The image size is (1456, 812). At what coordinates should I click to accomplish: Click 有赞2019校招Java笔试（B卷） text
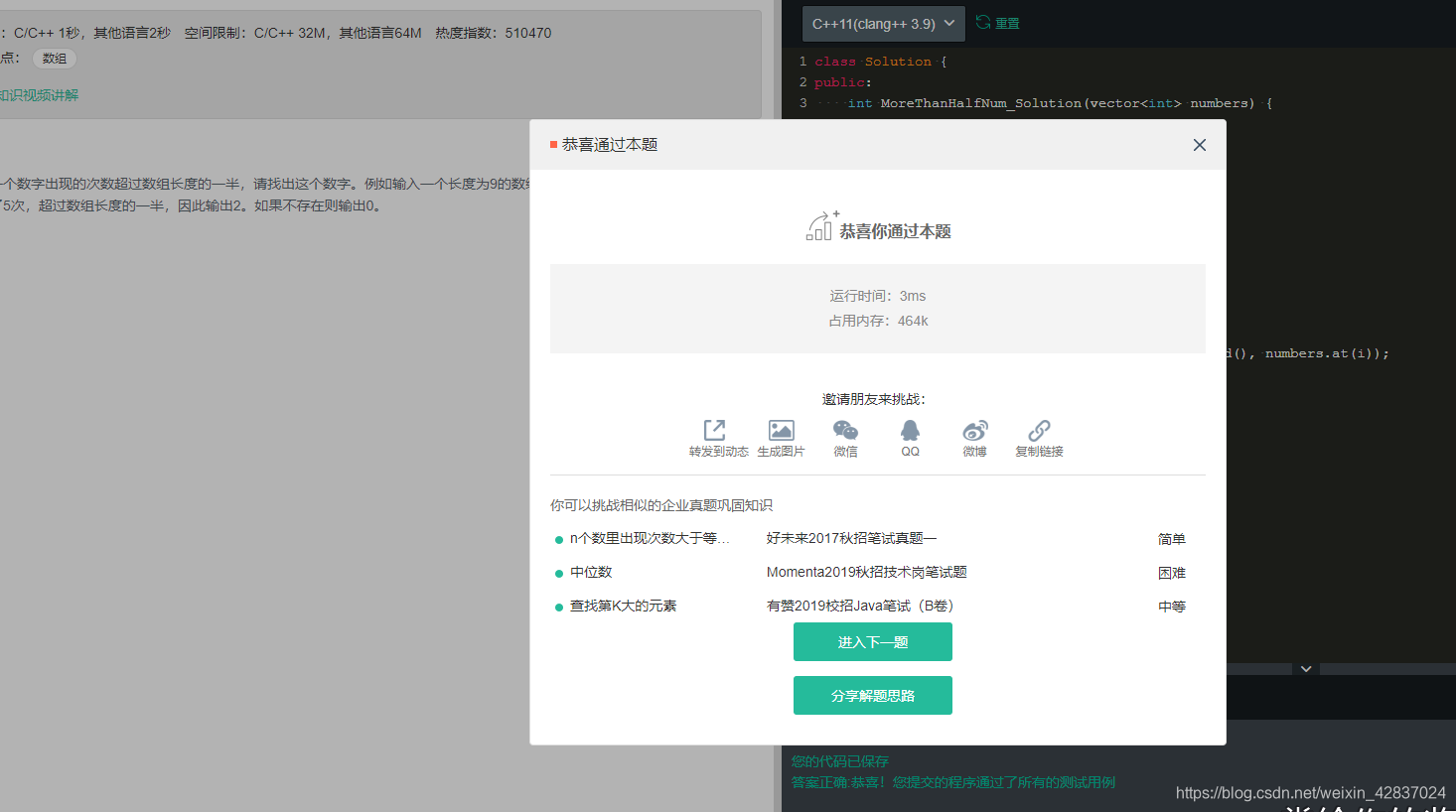[860, 606]
